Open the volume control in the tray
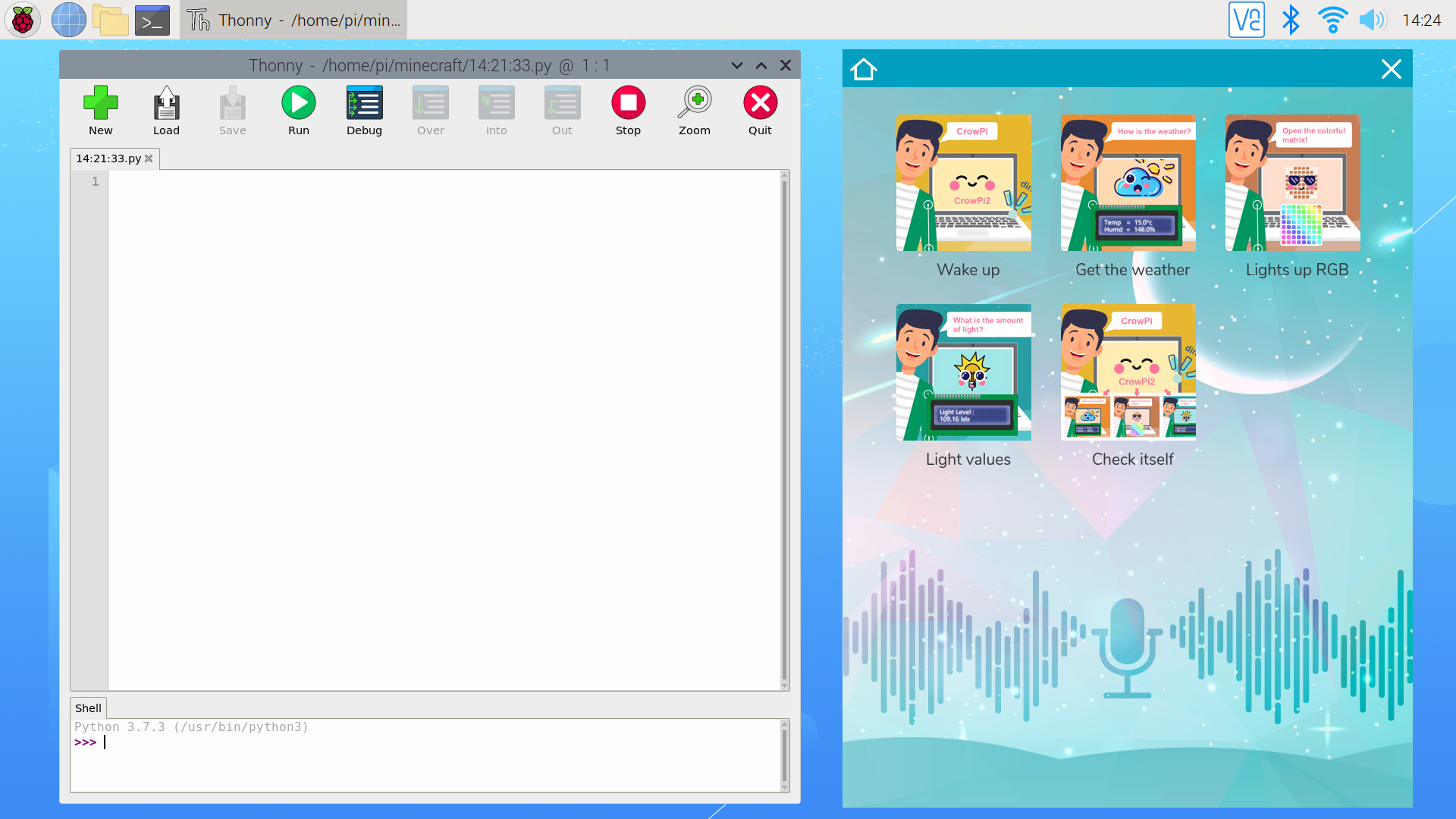 1373,20
